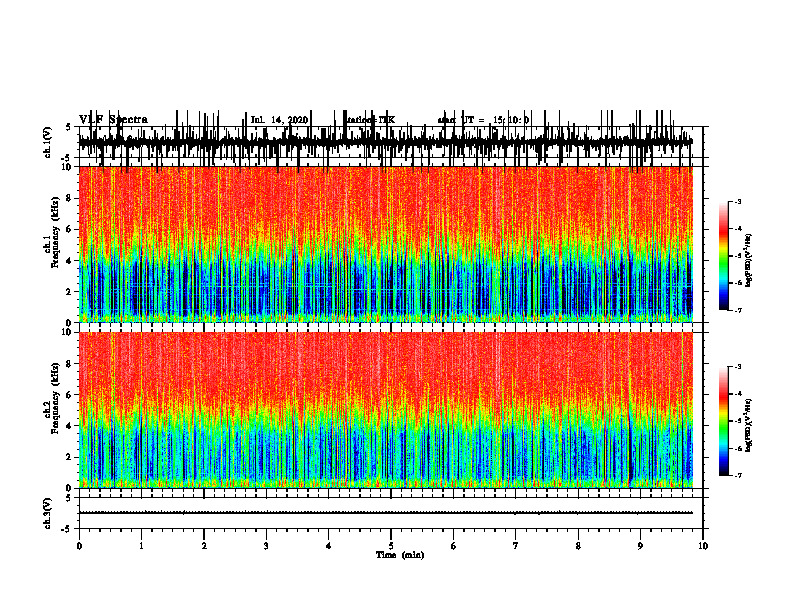Click the date 'Jul. 14, 2020'

coord(279,120)
